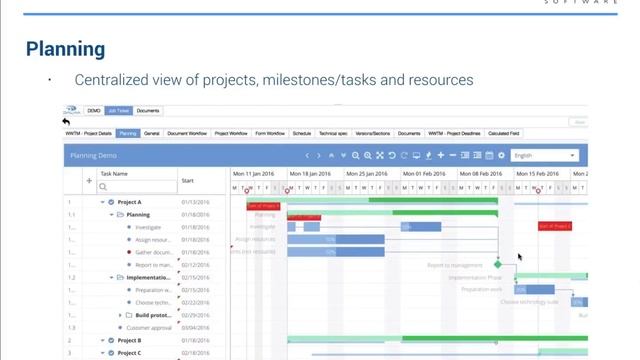Image resolution: width=640 pixels, height=360 pixels.
Task: Add a column with the plus header icon
Action: point(89,180)
